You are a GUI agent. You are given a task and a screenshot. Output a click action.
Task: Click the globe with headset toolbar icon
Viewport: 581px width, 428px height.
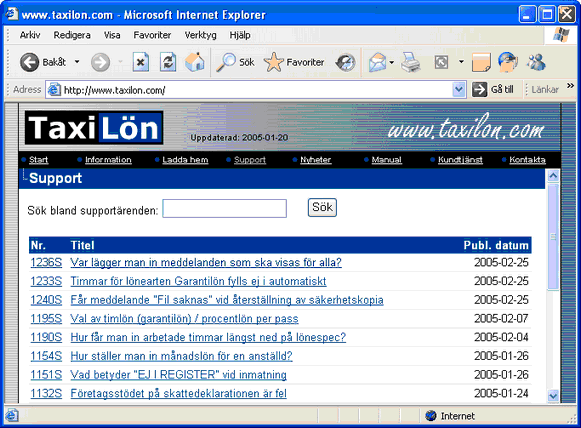(507, 62)
